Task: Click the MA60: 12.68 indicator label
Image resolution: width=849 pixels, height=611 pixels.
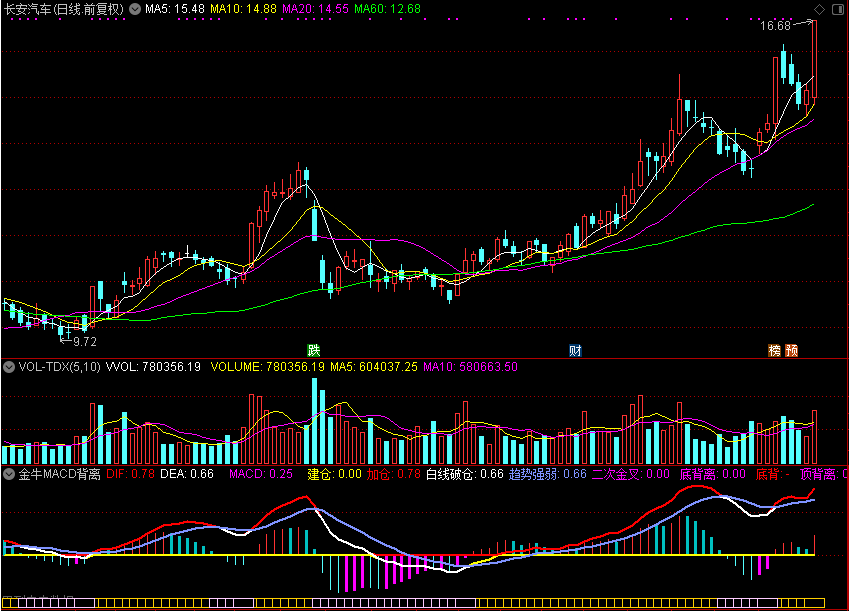Action: click(387, 9)
